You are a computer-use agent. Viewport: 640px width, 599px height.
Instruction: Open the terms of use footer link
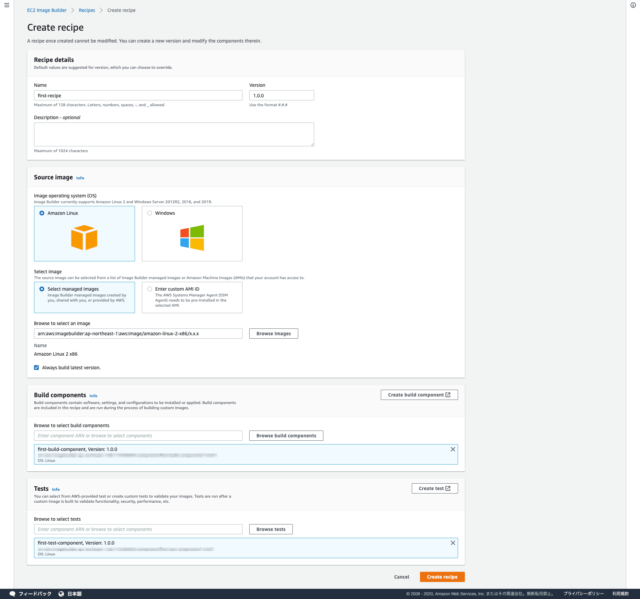click(x=620, y=594)
